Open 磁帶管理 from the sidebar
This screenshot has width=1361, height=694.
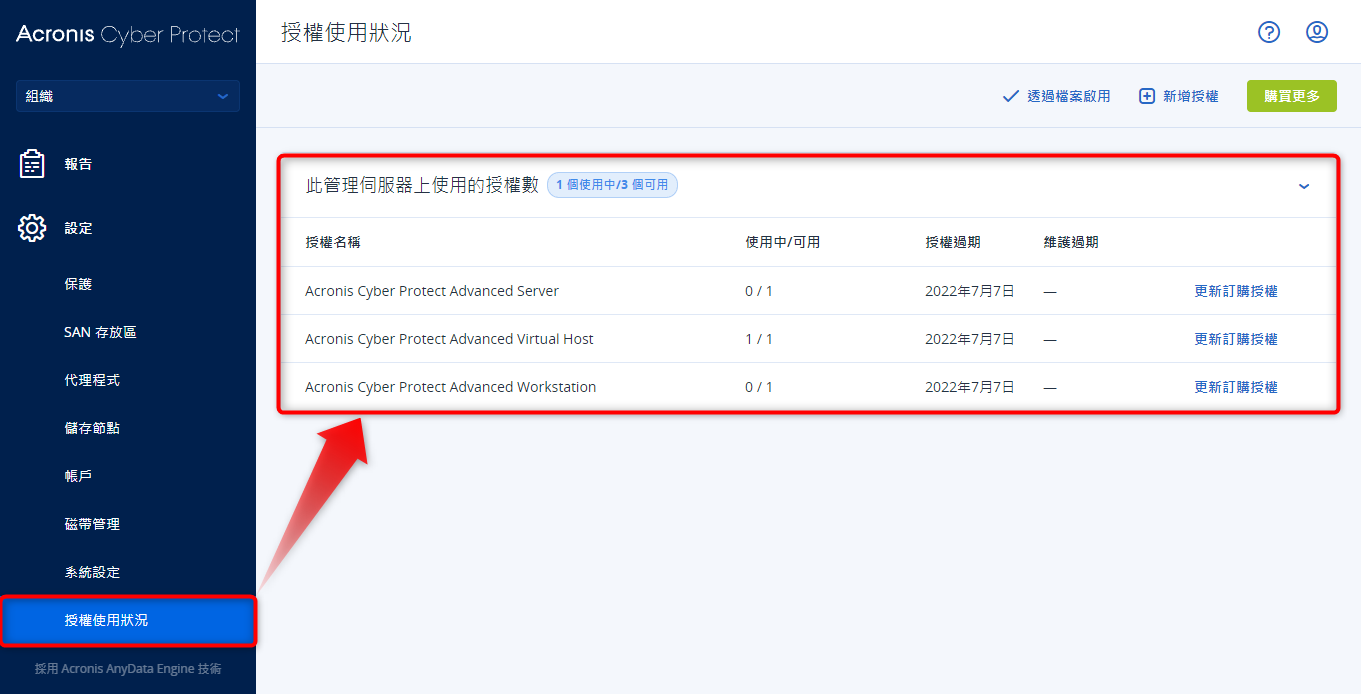(x=92, y=524)
